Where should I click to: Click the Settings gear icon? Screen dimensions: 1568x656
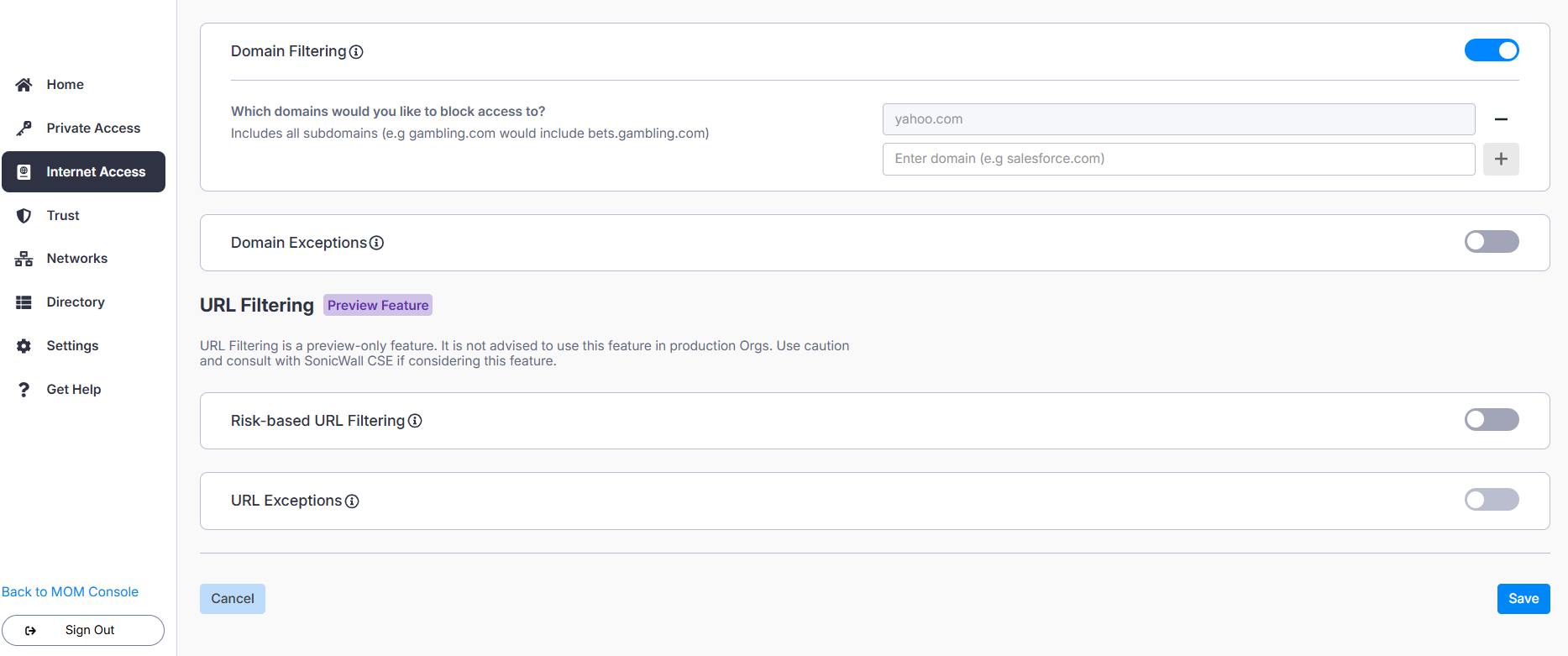click(x=24, y=346)
